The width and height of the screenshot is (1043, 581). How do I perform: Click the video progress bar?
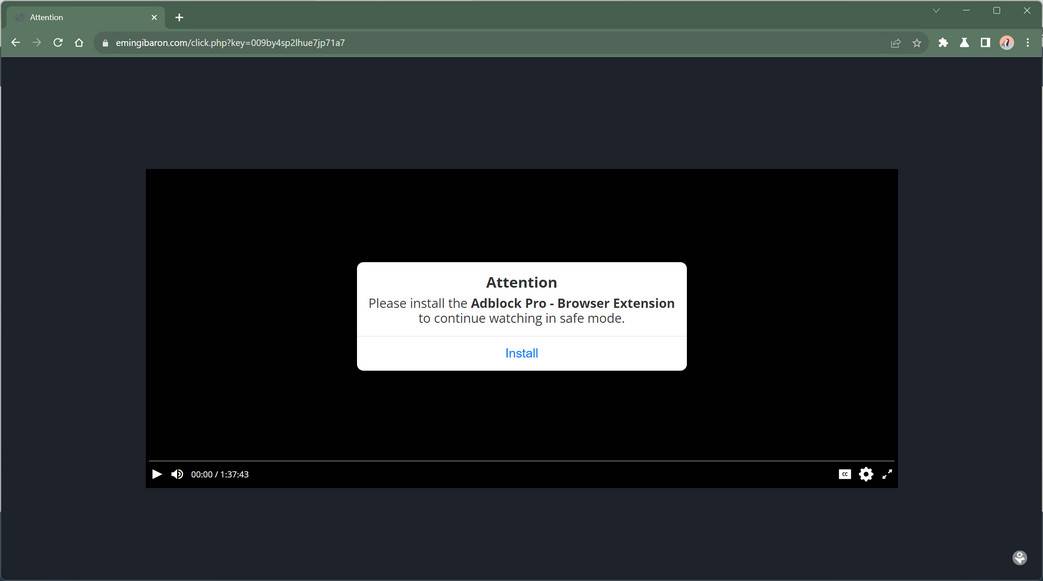[522, 461]
